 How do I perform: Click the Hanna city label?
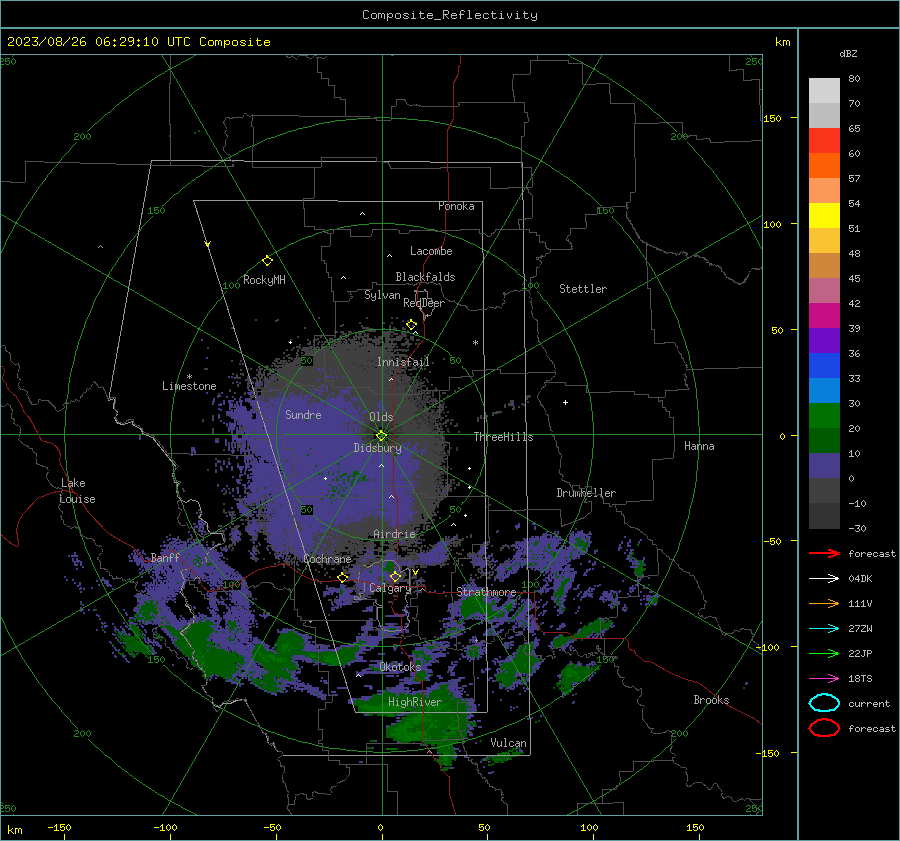coord(699,446)
